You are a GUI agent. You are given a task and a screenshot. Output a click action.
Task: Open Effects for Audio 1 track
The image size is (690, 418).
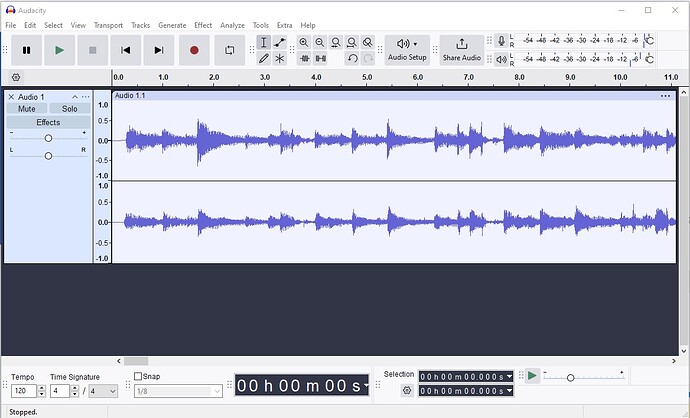pyautogui.click(x=48, y=122)
